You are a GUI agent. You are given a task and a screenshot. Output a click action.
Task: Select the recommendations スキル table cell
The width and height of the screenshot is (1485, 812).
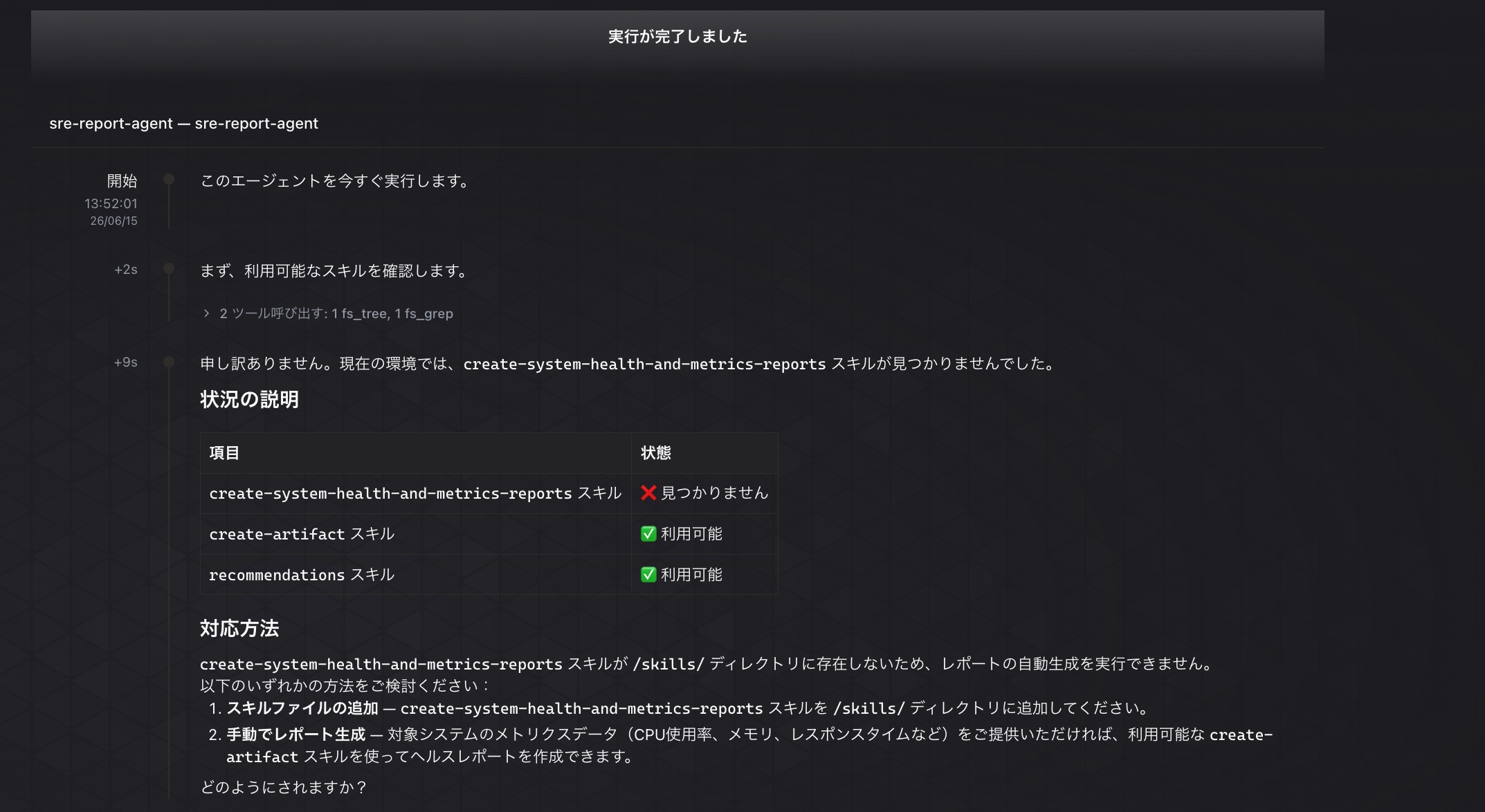[x=416, y=575]
